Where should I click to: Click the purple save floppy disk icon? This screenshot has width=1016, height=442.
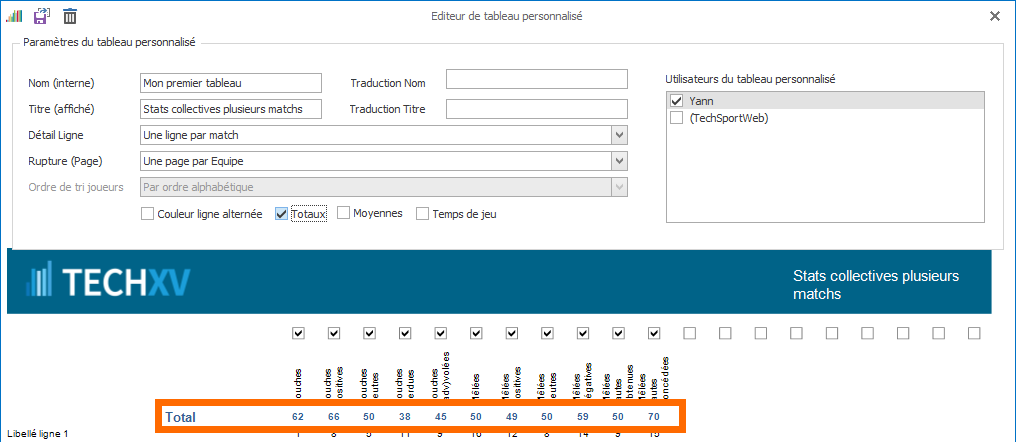point(42,16)
